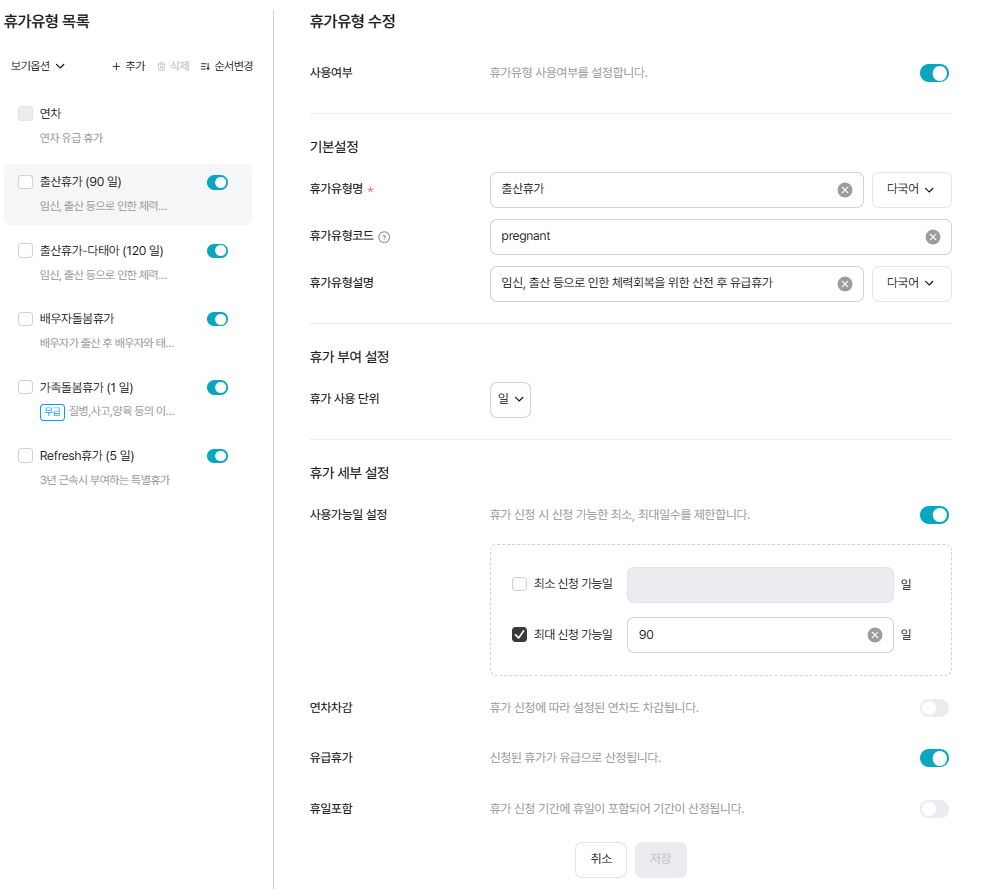Enable the 연차차감 toggle
This screenshot has width=983, height=889.
[x=933, y=708]
